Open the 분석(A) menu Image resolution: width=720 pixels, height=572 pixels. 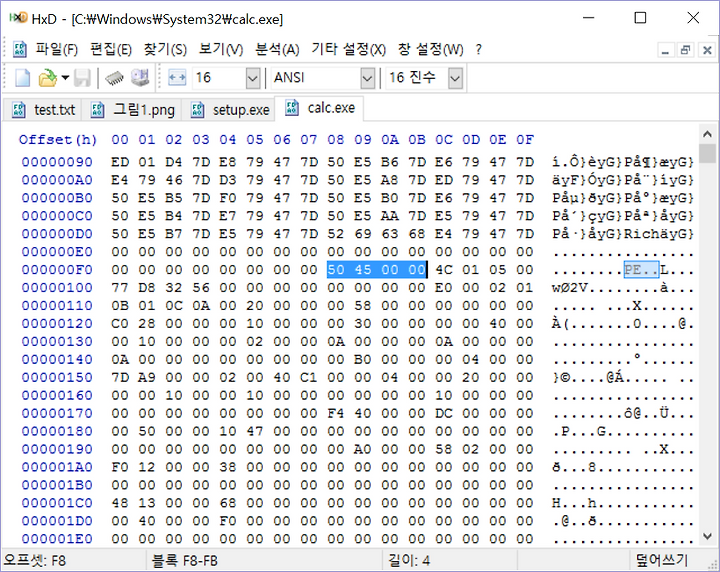[277, 49]
